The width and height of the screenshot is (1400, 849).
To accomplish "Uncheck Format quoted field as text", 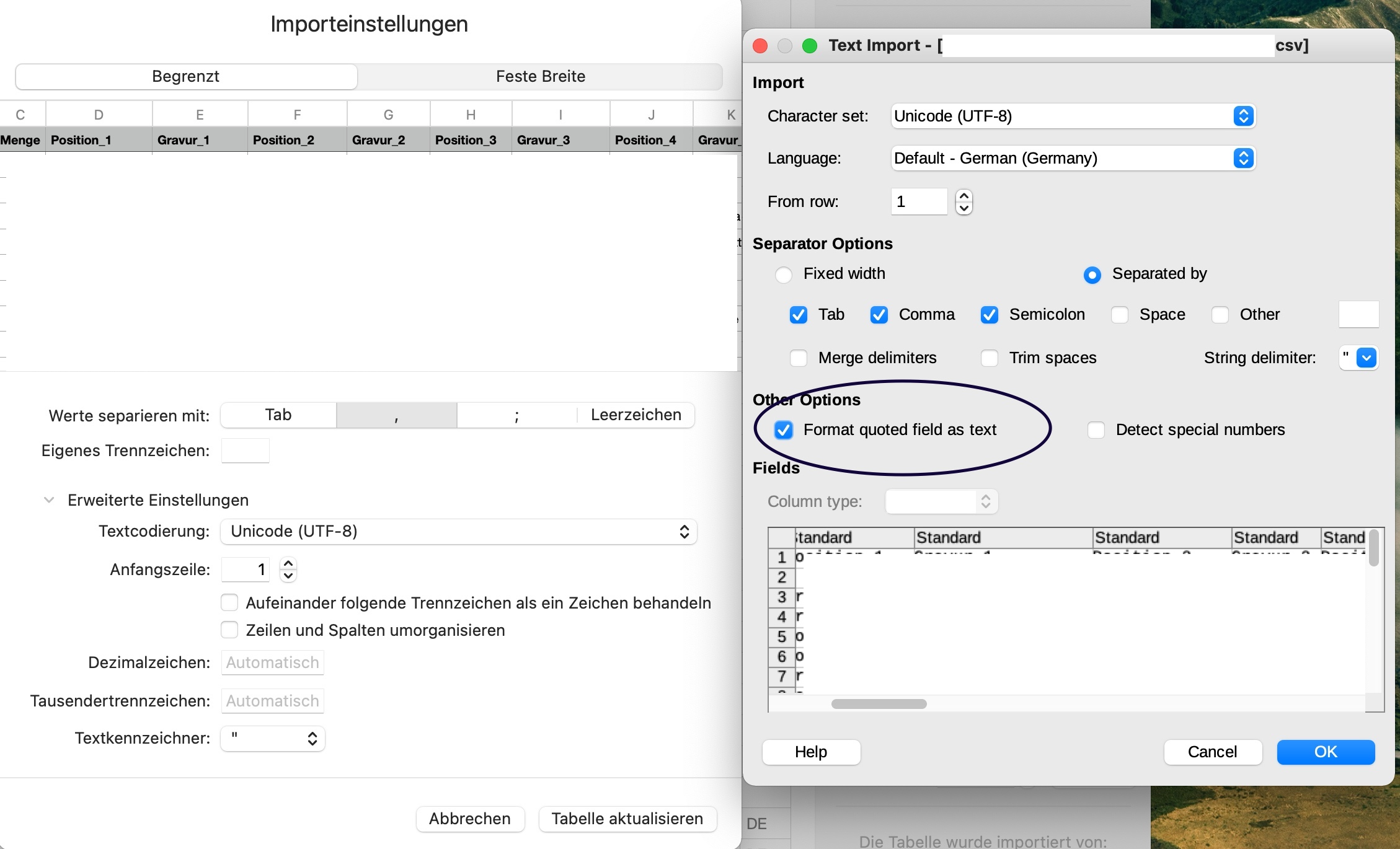I will coord(784,430).
